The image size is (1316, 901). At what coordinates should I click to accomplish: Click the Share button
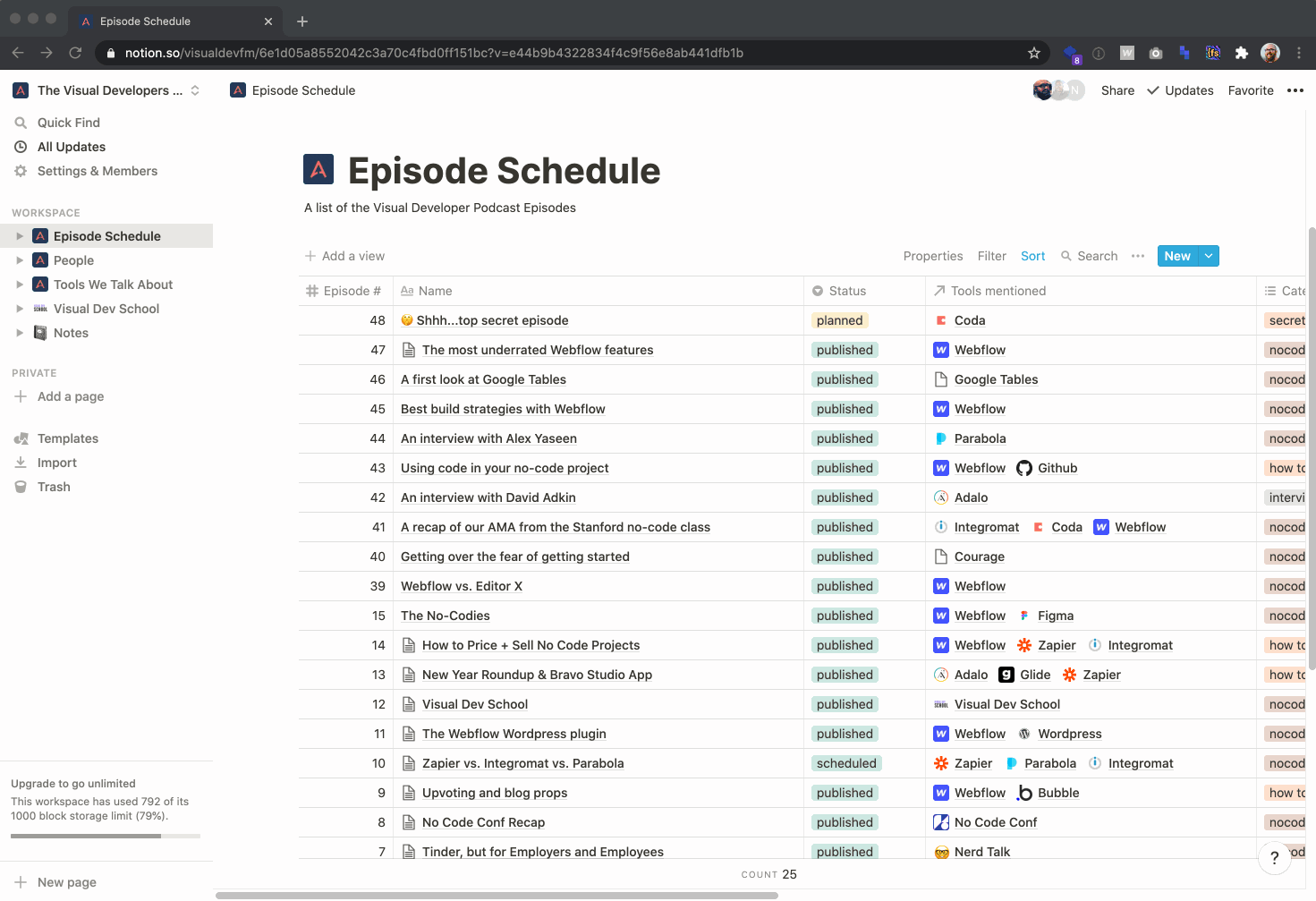1117,90
